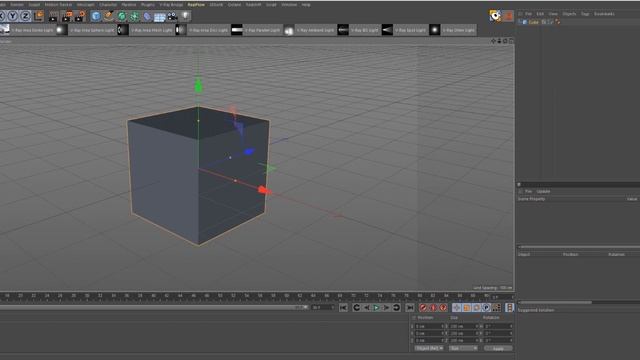Open the RealFlow menu
The width and height of the screenshot is (640, 360).
196,4
